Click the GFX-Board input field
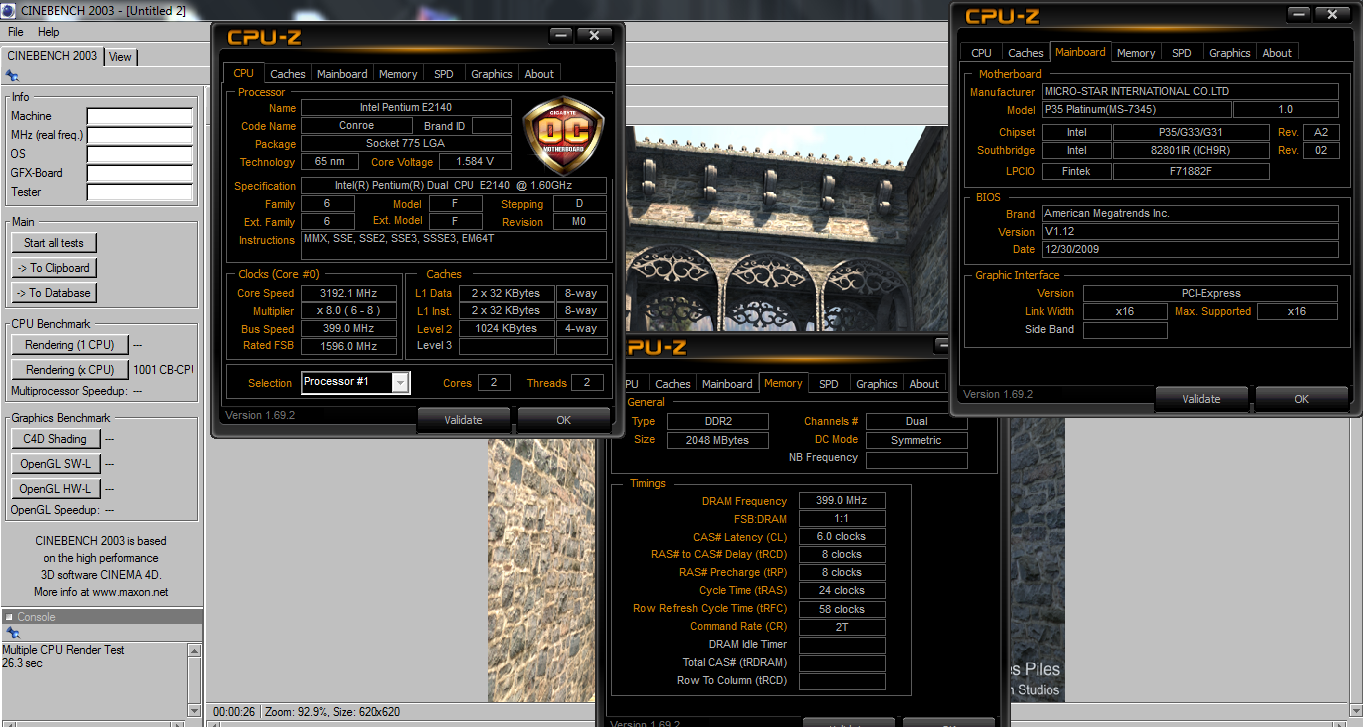1363x727 pixels. (x=139, y=173)
